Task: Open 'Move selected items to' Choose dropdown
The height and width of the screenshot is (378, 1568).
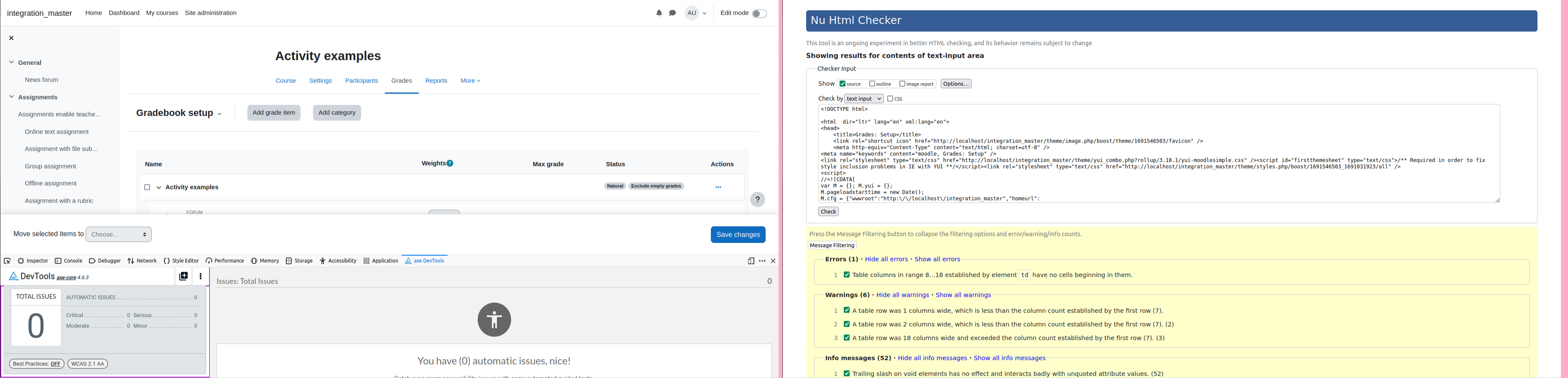Action: pos(119,234)
